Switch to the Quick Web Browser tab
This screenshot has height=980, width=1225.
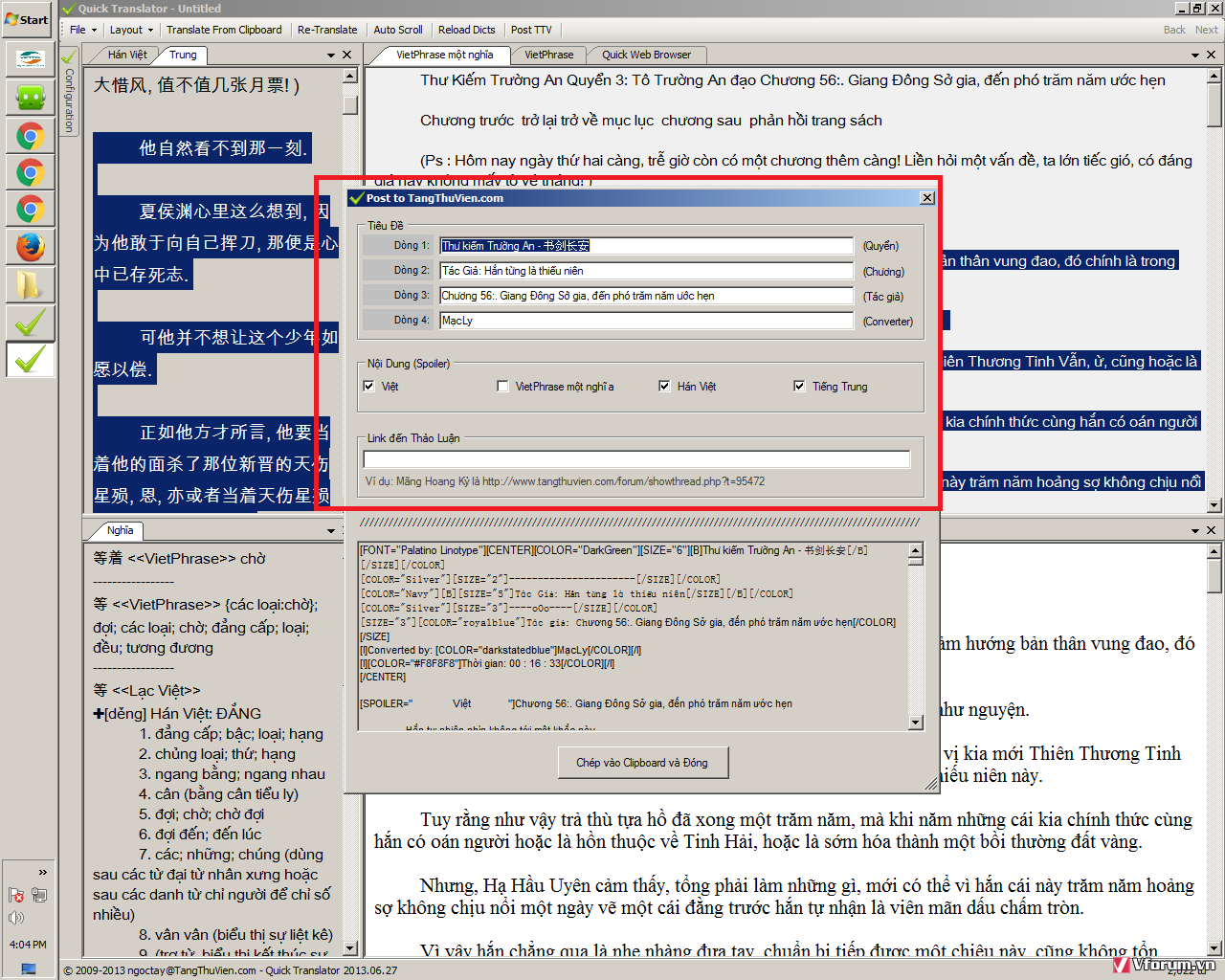tap(646, 55)
